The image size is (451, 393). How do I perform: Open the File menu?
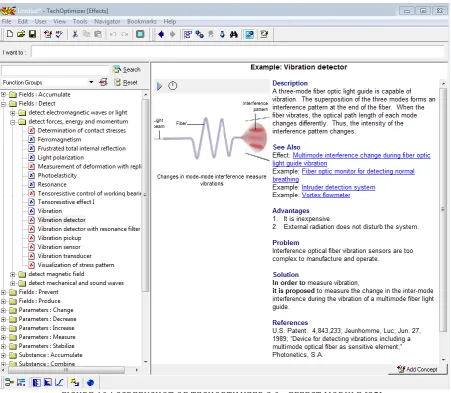point(6,21)
